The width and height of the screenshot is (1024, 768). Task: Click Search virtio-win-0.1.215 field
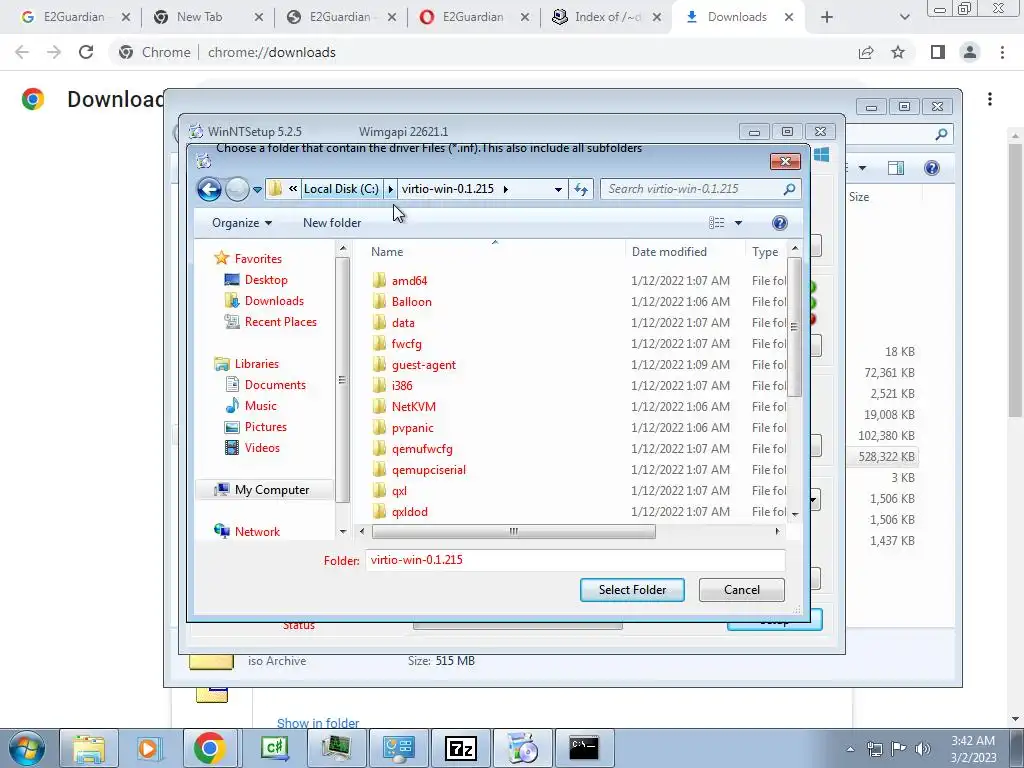(x=700, y=189)
